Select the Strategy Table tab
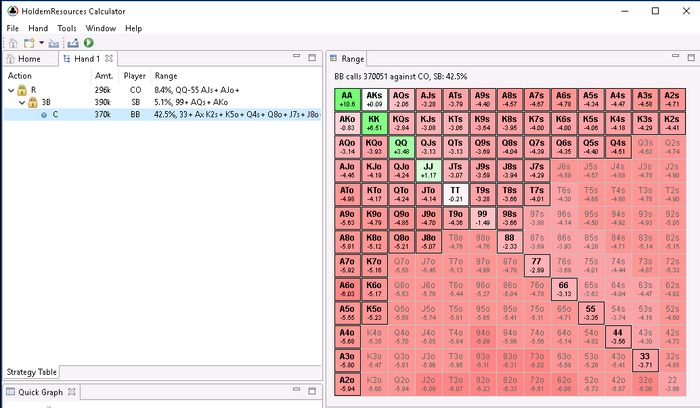 (31, 372)
